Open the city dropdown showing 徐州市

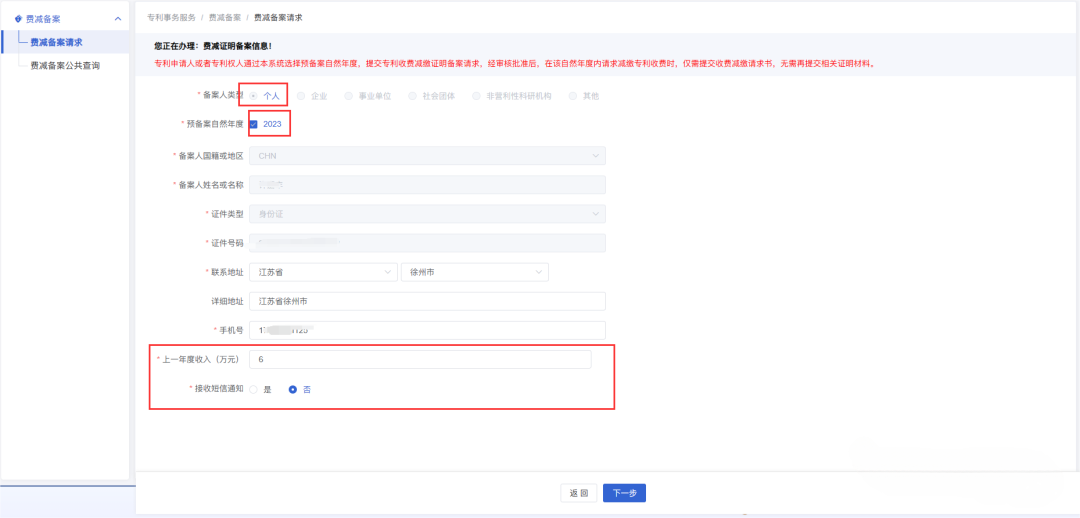(x=474, y=272)
